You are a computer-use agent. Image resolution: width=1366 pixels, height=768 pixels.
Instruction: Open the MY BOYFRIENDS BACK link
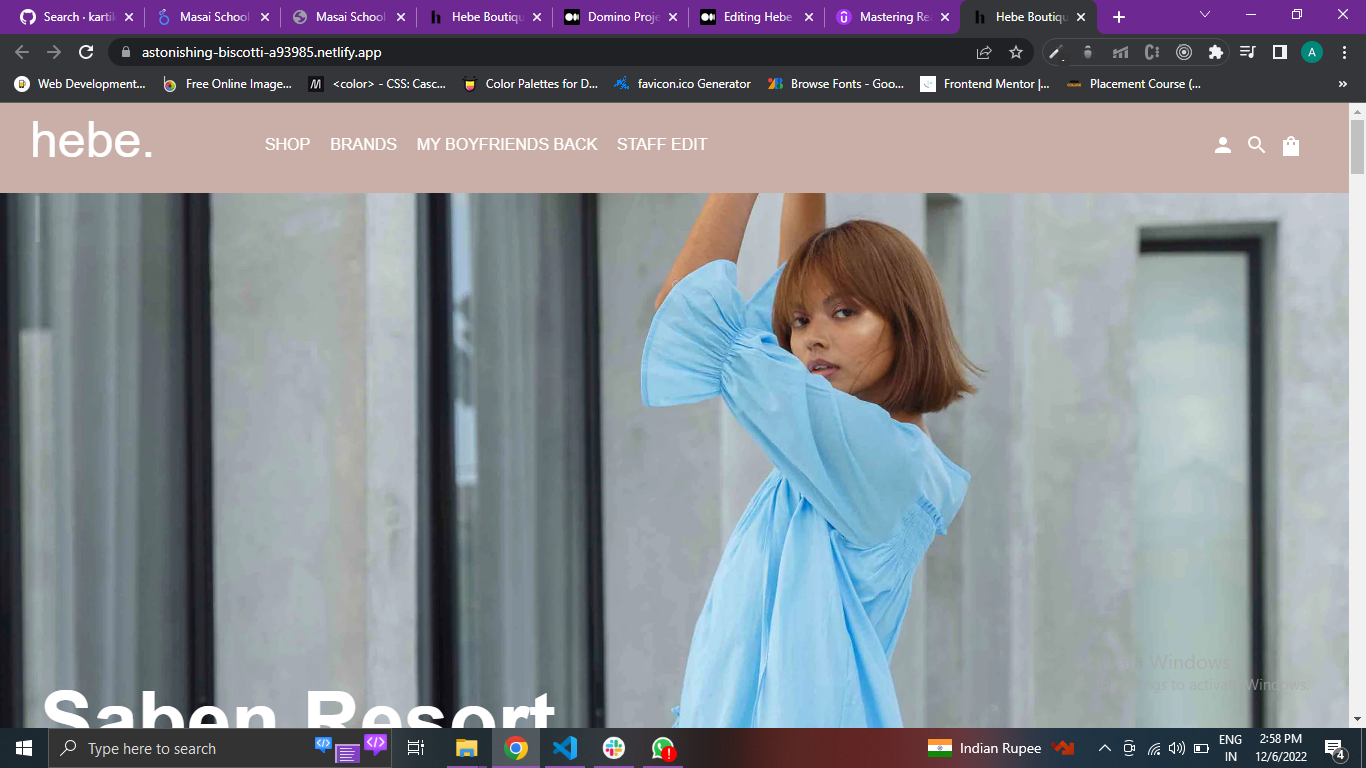[507, 144]
